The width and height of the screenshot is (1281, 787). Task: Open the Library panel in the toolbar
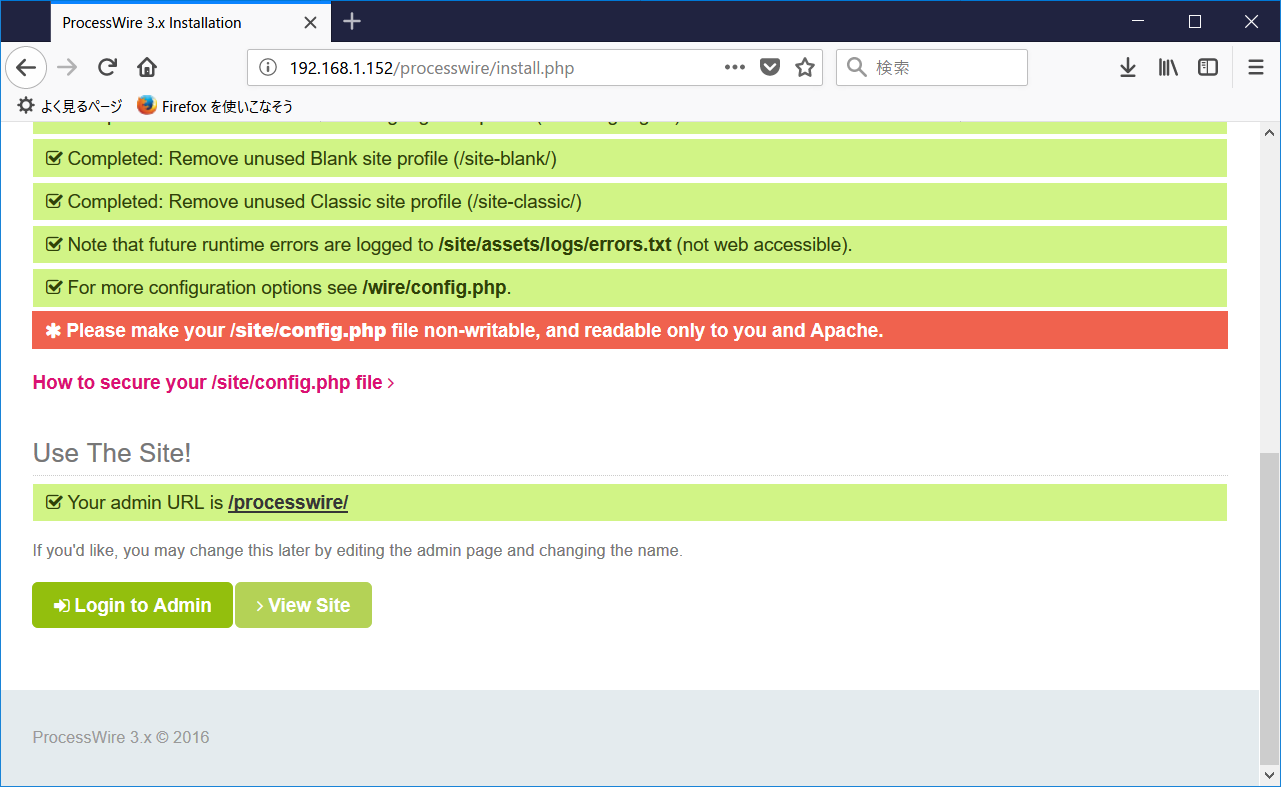pos(1167,67)
